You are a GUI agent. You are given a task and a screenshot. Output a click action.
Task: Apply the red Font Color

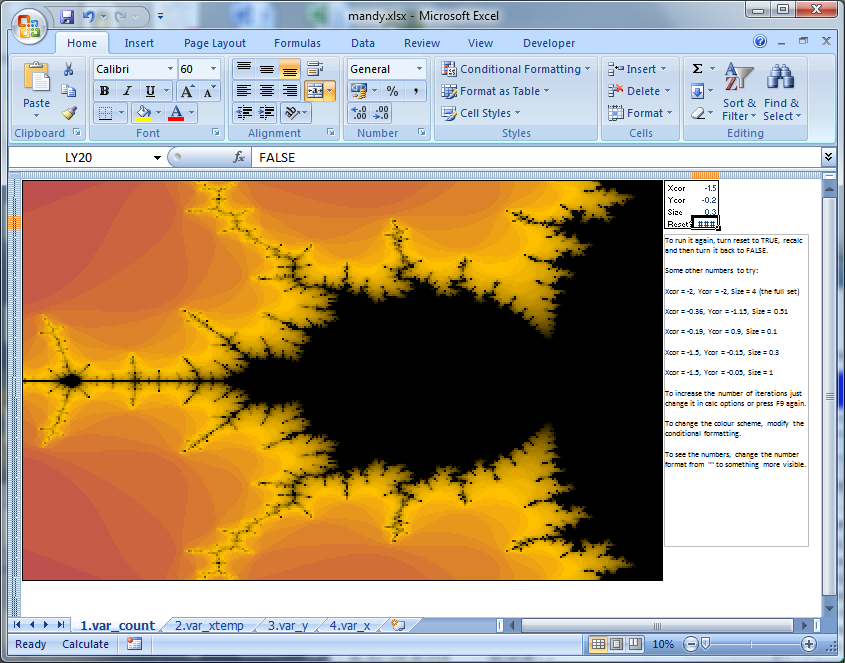click(176, 113)
